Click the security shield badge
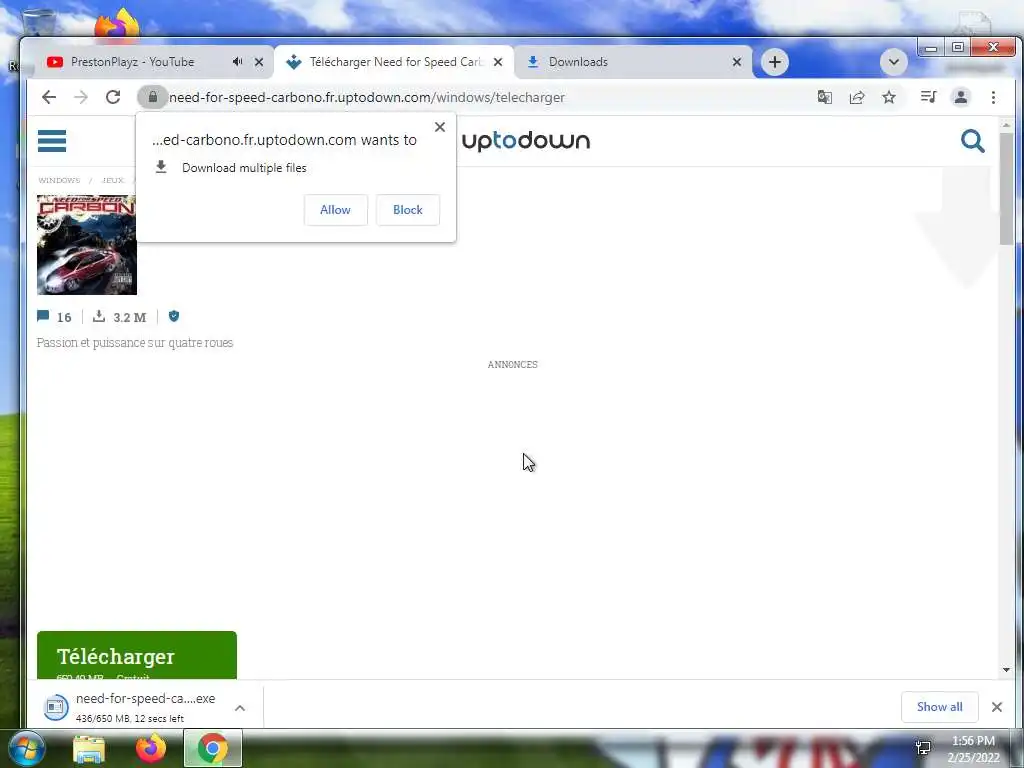Screen dimensions: 1024x768 [x=174, y=316]
